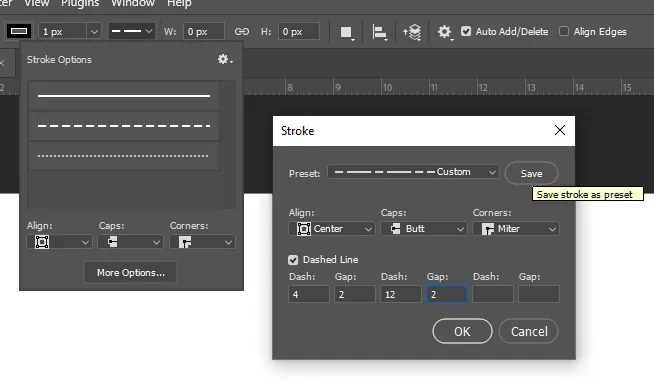Select the dashed line stroke preset
654x381 pixels.
coord(124,126)
